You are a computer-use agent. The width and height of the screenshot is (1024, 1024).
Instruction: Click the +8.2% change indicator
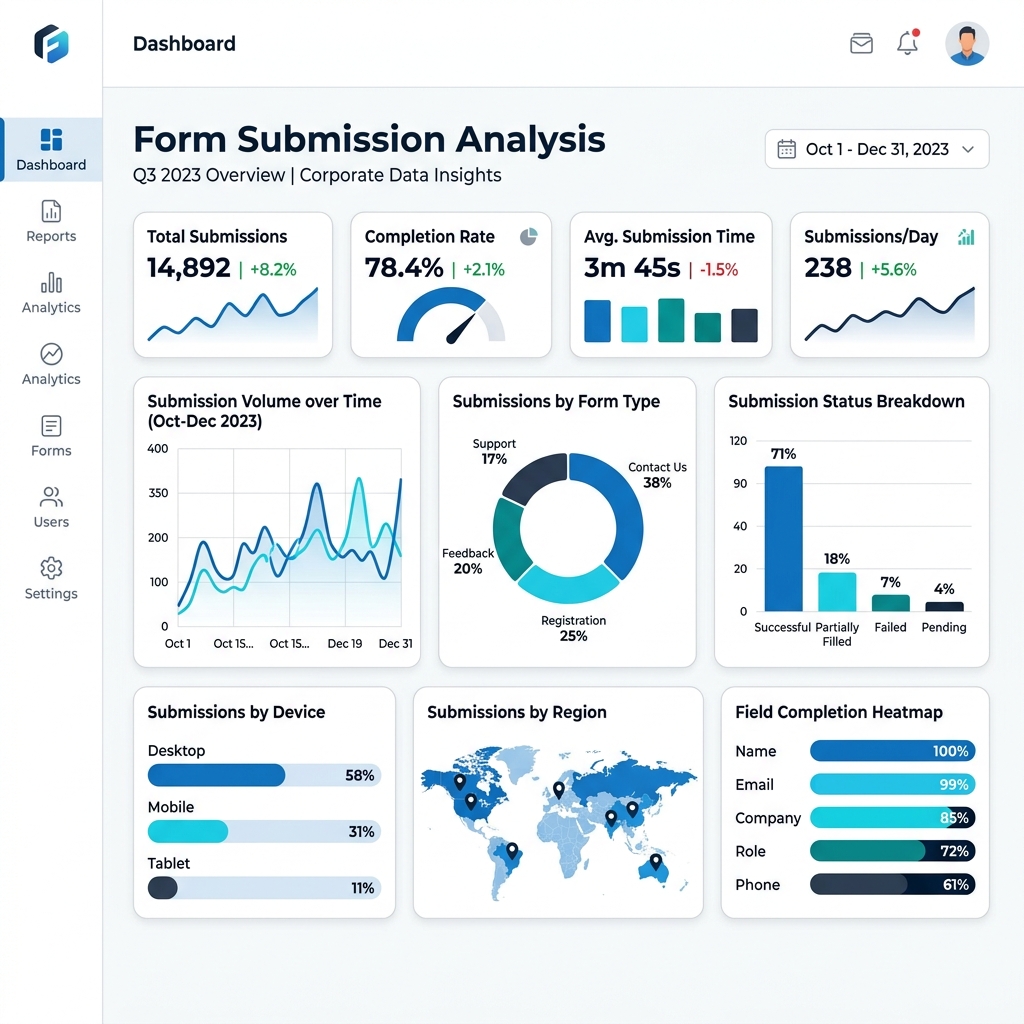[x=273, y=269]
